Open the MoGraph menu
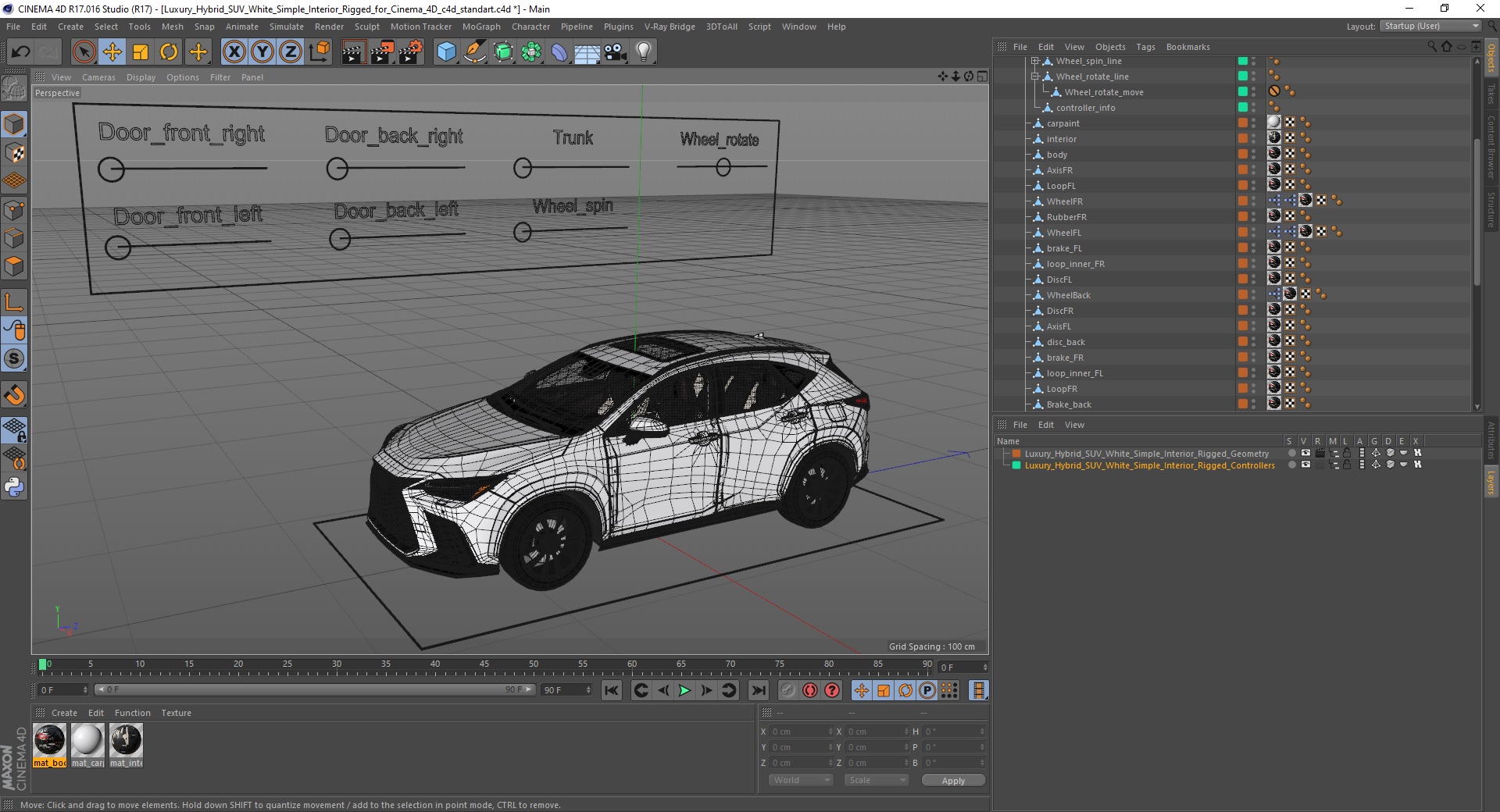The height and width of the screenshot is (812, 1500). pos(481,27)
